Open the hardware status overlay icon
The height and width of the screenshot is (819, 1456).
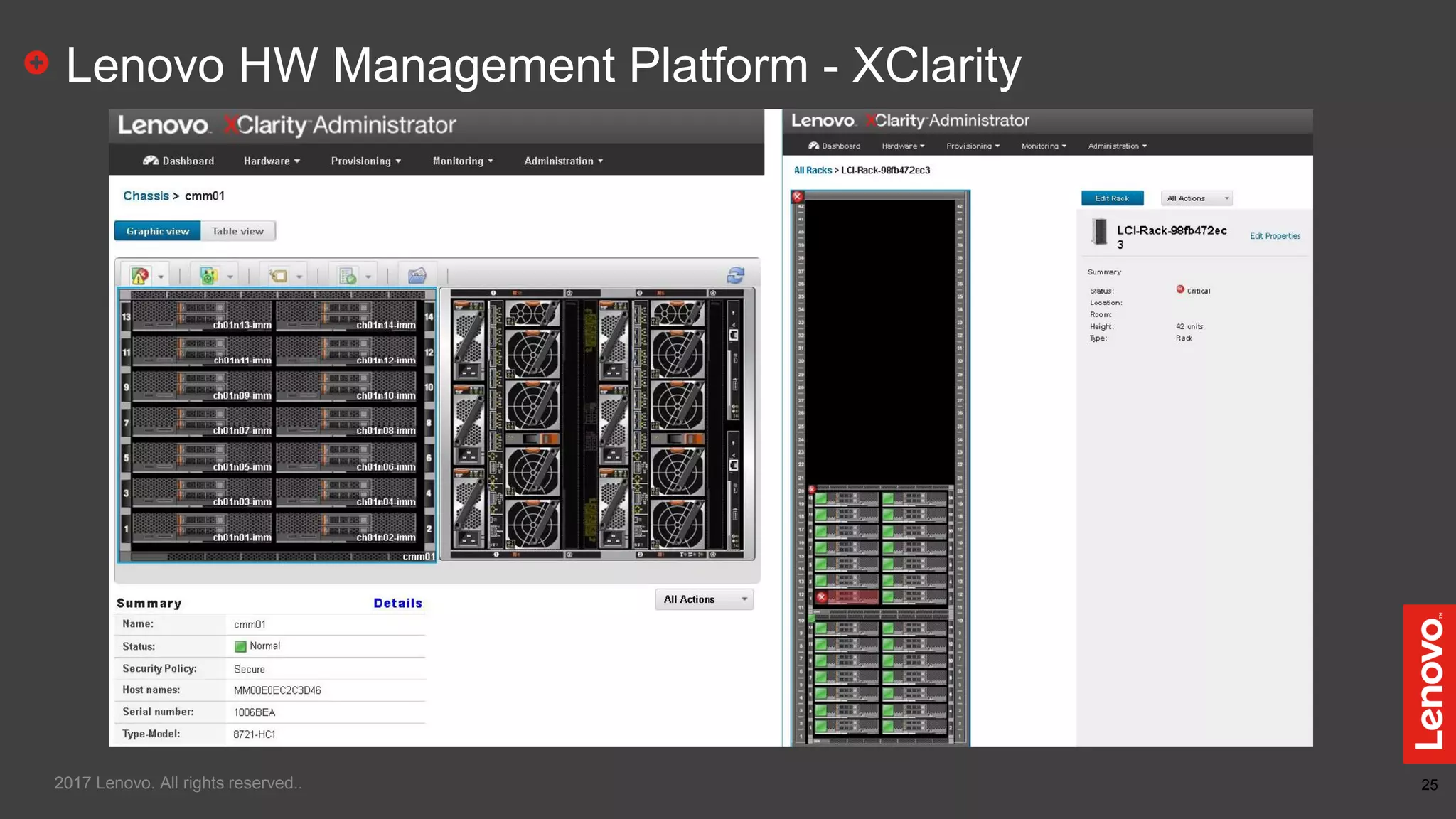coord(140,276)
